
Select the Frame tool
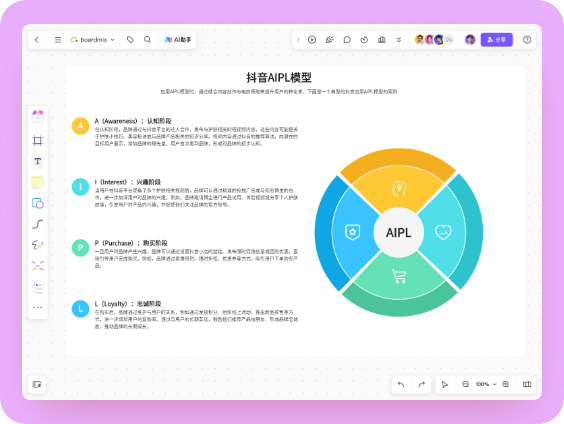click(x=38, y=140)
